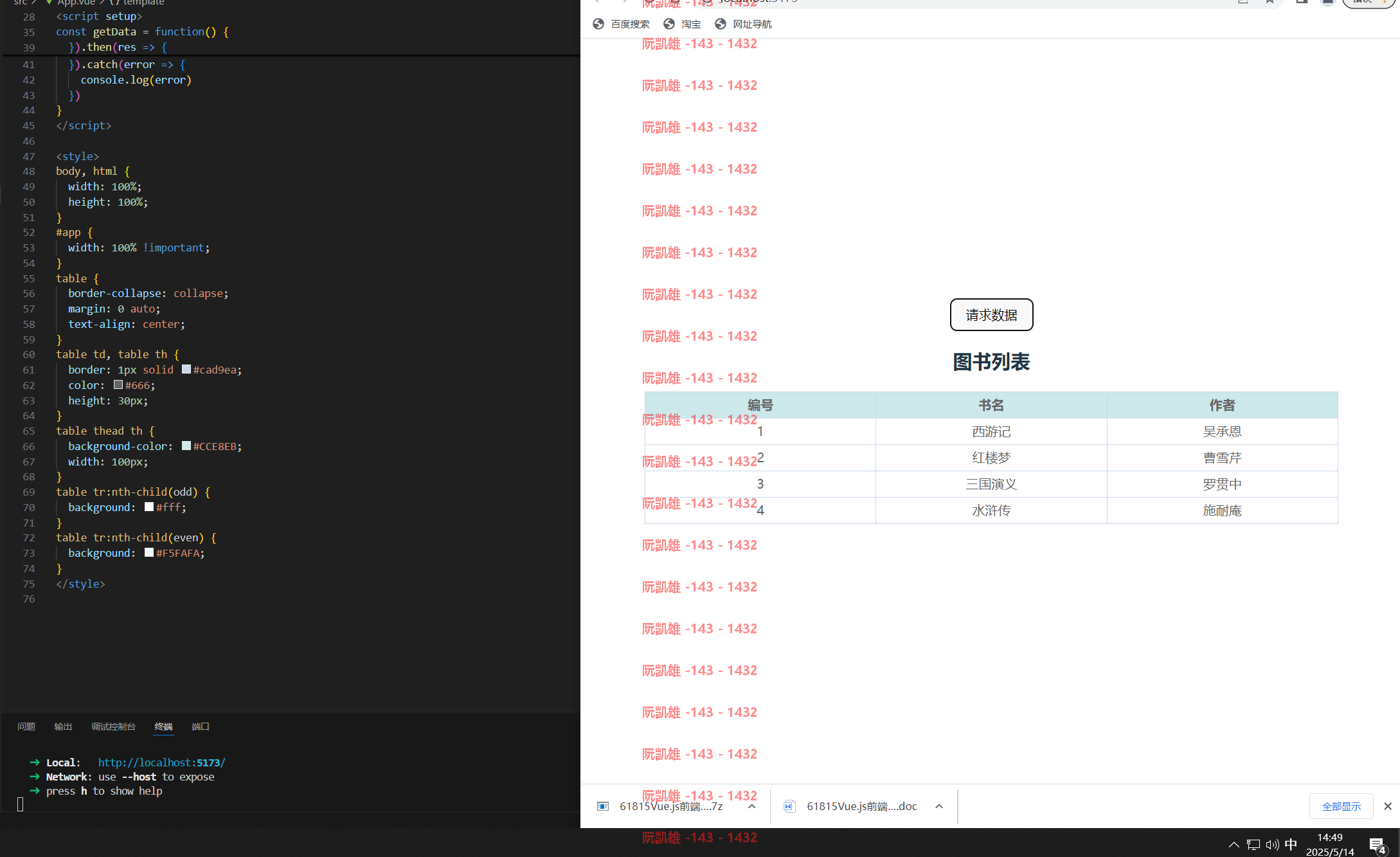Select the 西游记 table cell
The image size is (1400, 857).
(991, 431)
